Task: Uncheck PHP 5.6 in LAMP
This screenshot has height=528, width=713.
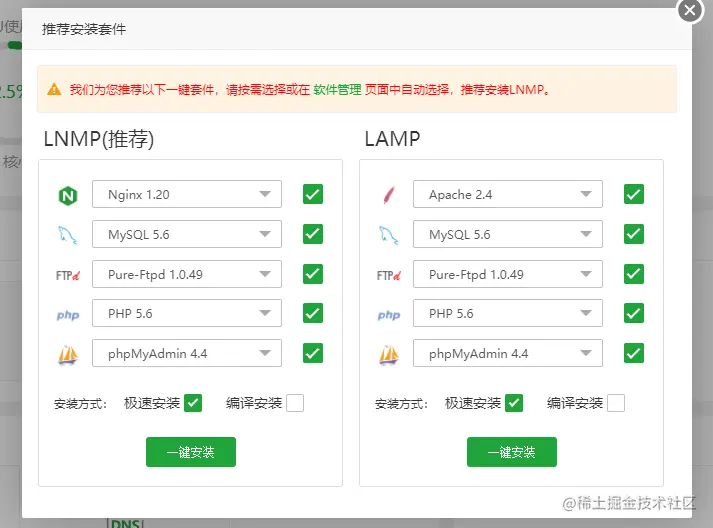Action: coord(634,313)
